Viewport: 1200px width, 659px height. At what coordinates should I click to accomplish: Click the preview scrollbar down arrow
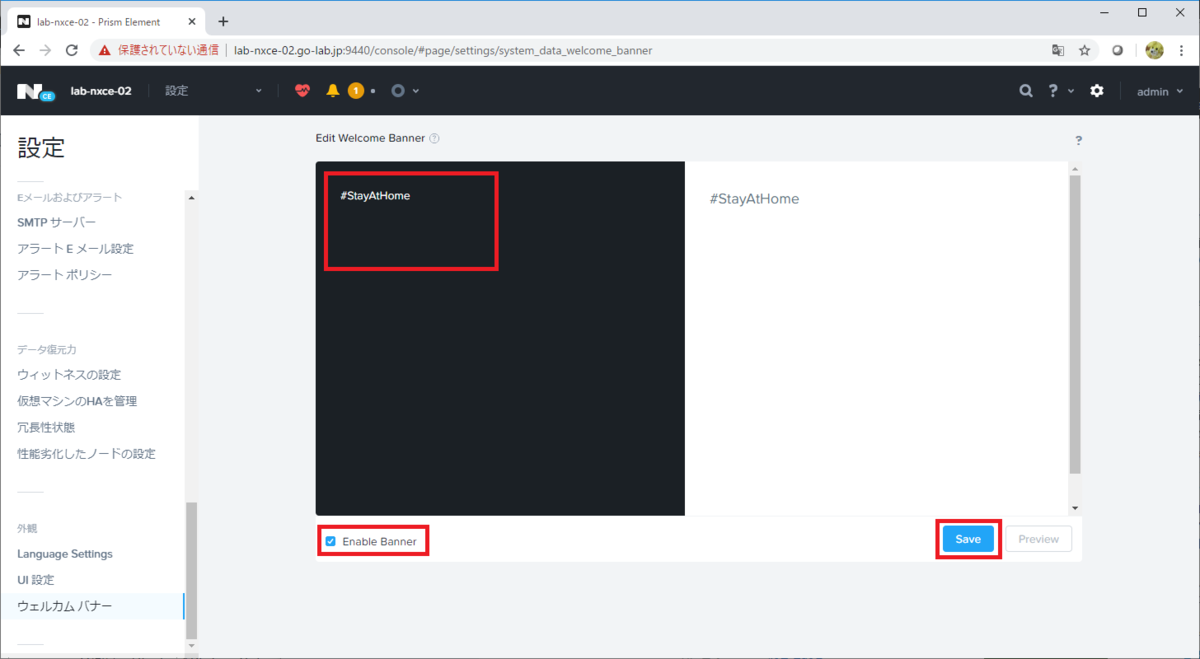pyautogui.click(x=1075, y=509)
